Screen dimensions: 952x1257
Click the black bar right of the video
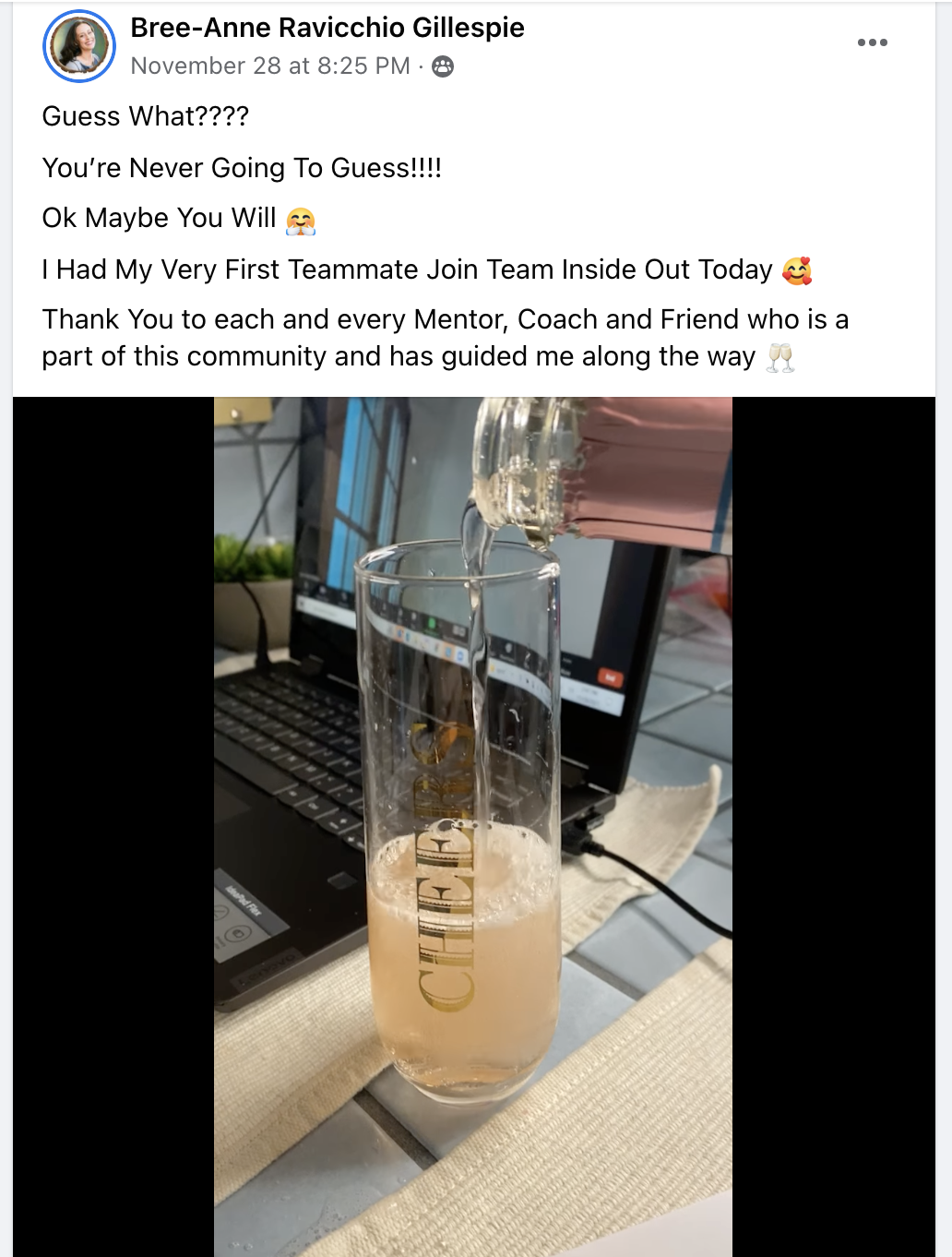(834, 827)
